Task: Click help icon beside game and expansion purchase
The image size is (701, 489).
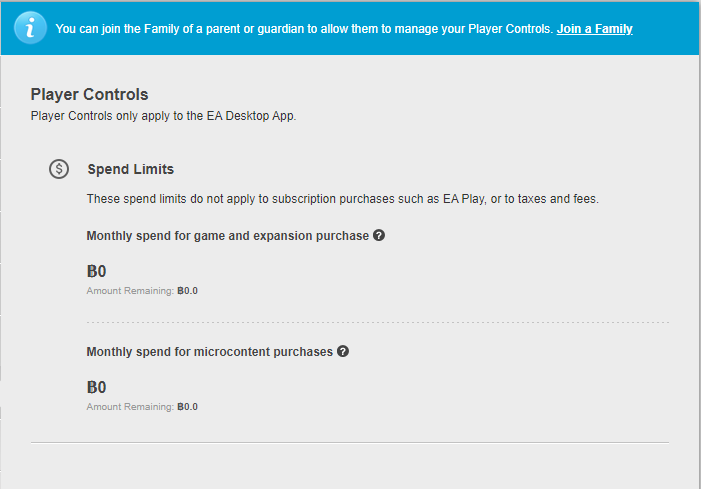Action: 379,236
